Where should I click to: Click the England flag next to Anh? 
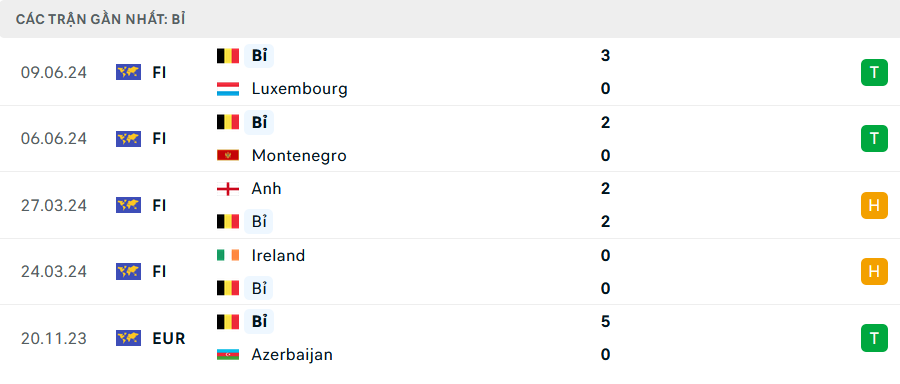228,189
